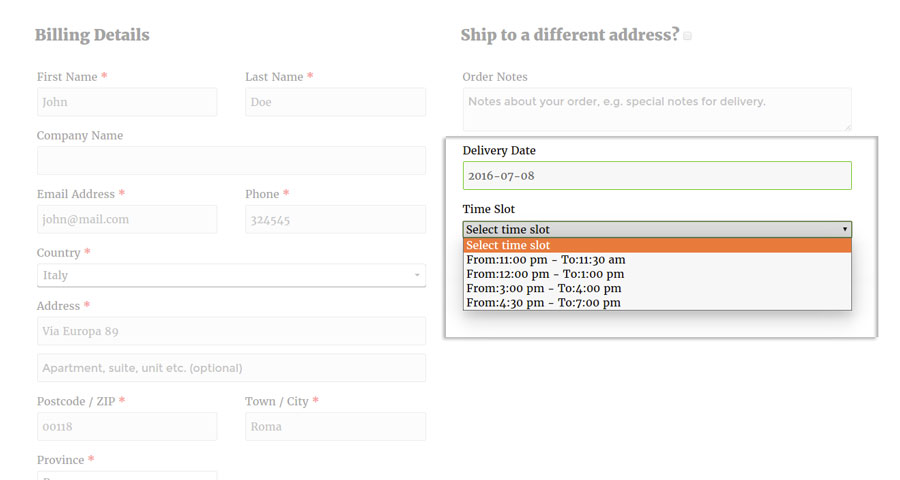This screenshot has height=480, width=900.
Task: Click into the Last Name field
Action: (335, 102)
